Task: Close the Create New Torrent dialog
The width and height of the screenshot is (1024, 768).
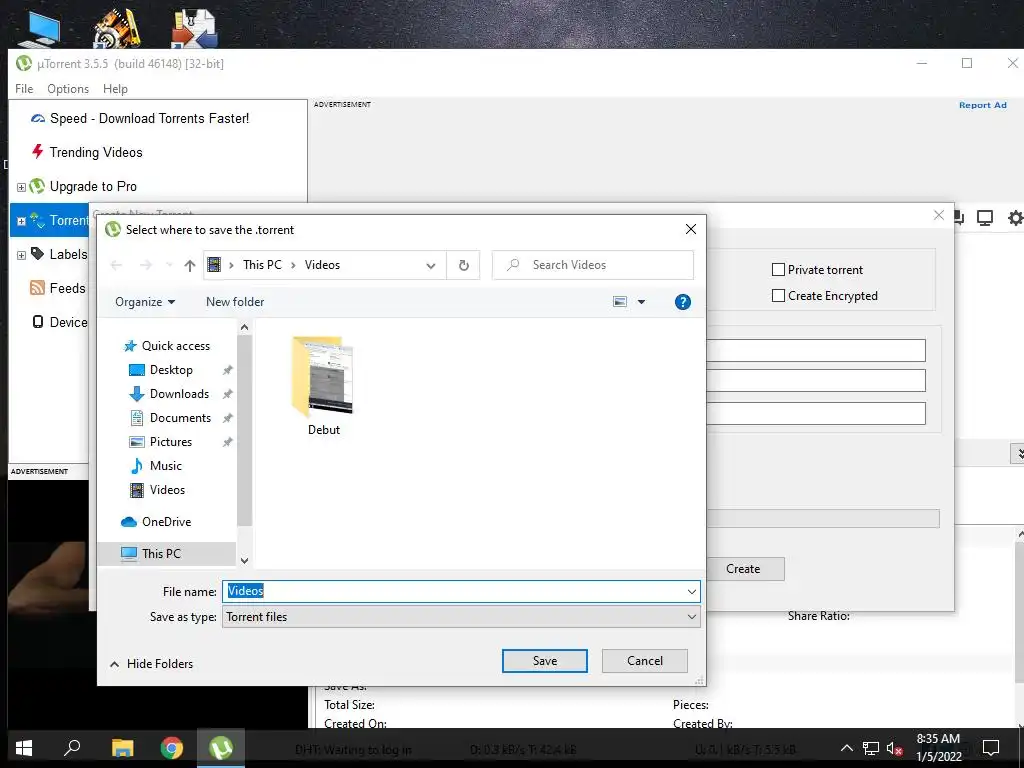Action: [x=938, y=215]
